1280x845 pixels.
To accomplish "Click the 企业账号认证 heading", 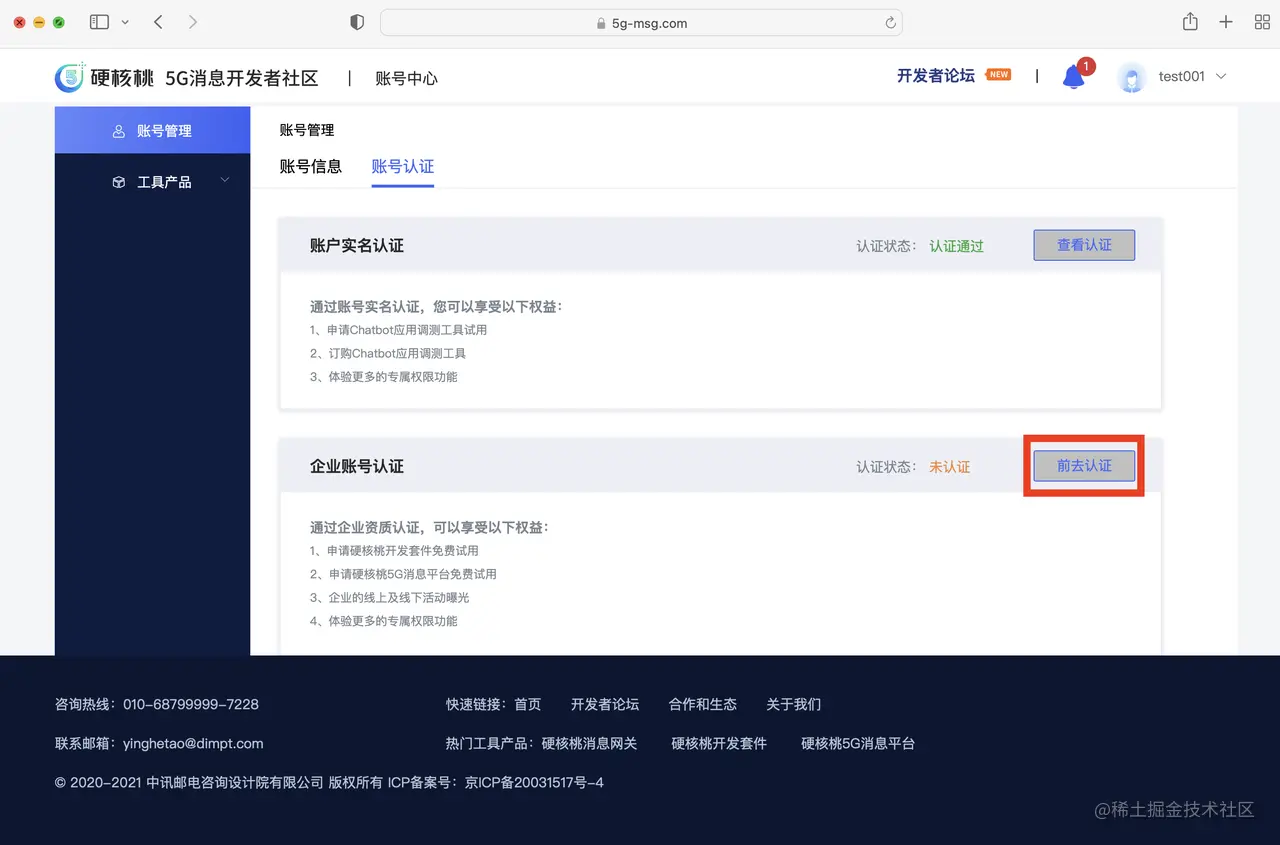I will point(357,466).
